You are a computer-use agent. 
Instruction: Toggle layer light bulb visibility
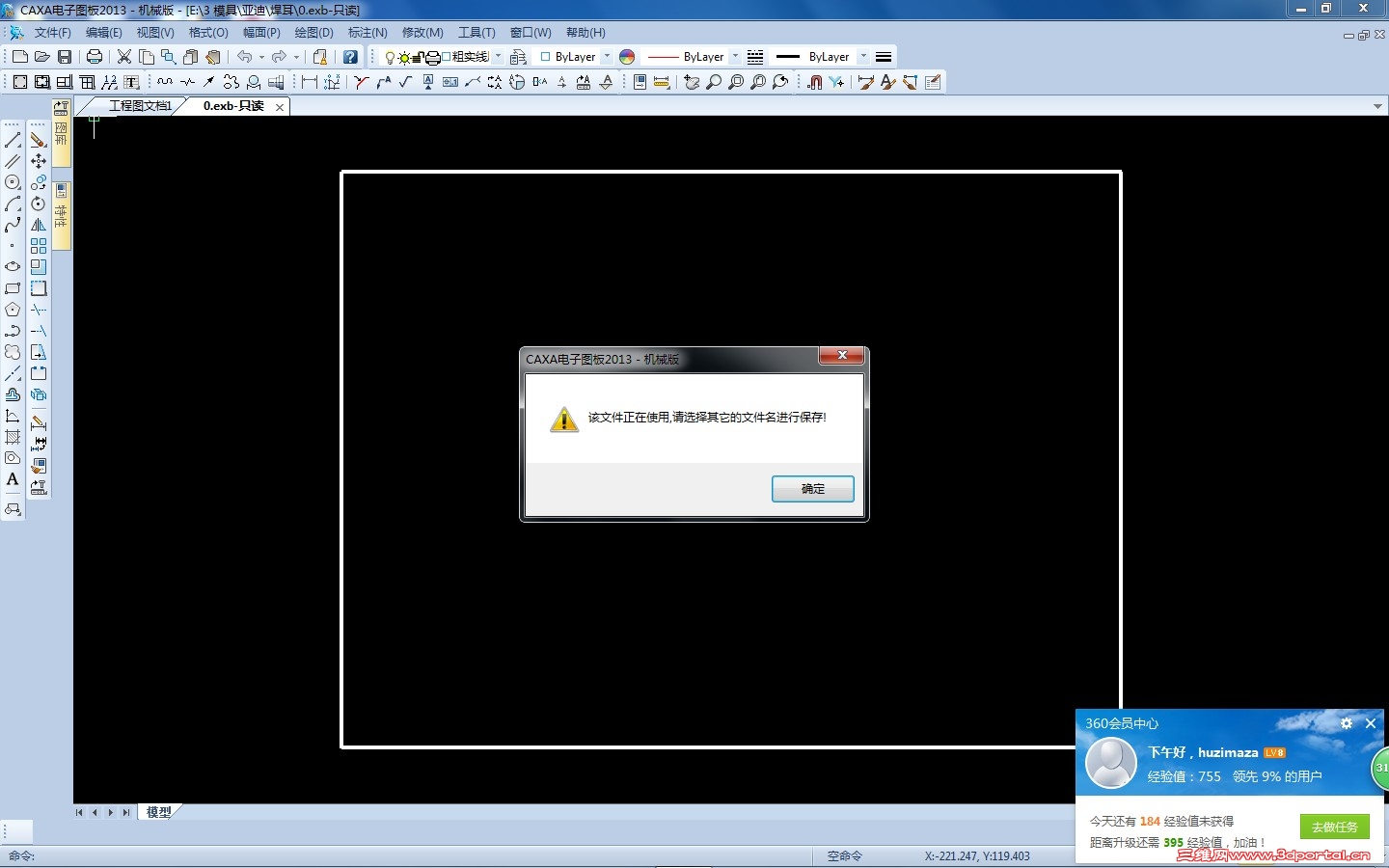coord(390,58)
